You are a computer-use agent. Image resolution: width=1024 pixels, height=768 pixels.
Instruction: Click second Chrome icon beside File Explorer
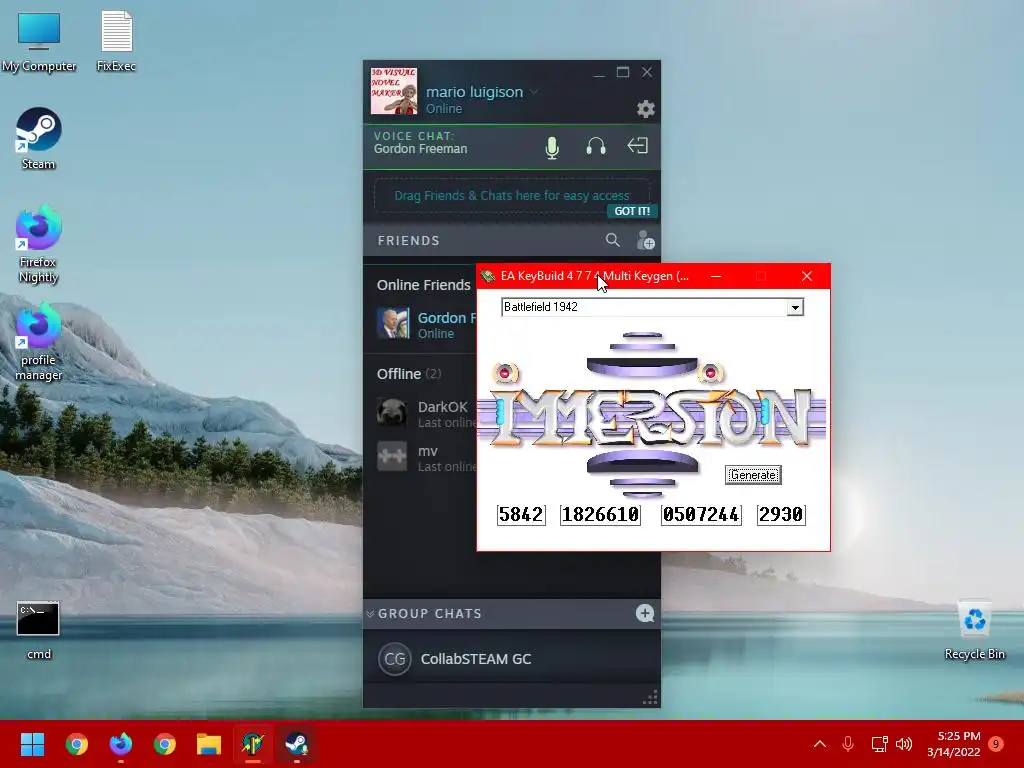tap(165, 744)
